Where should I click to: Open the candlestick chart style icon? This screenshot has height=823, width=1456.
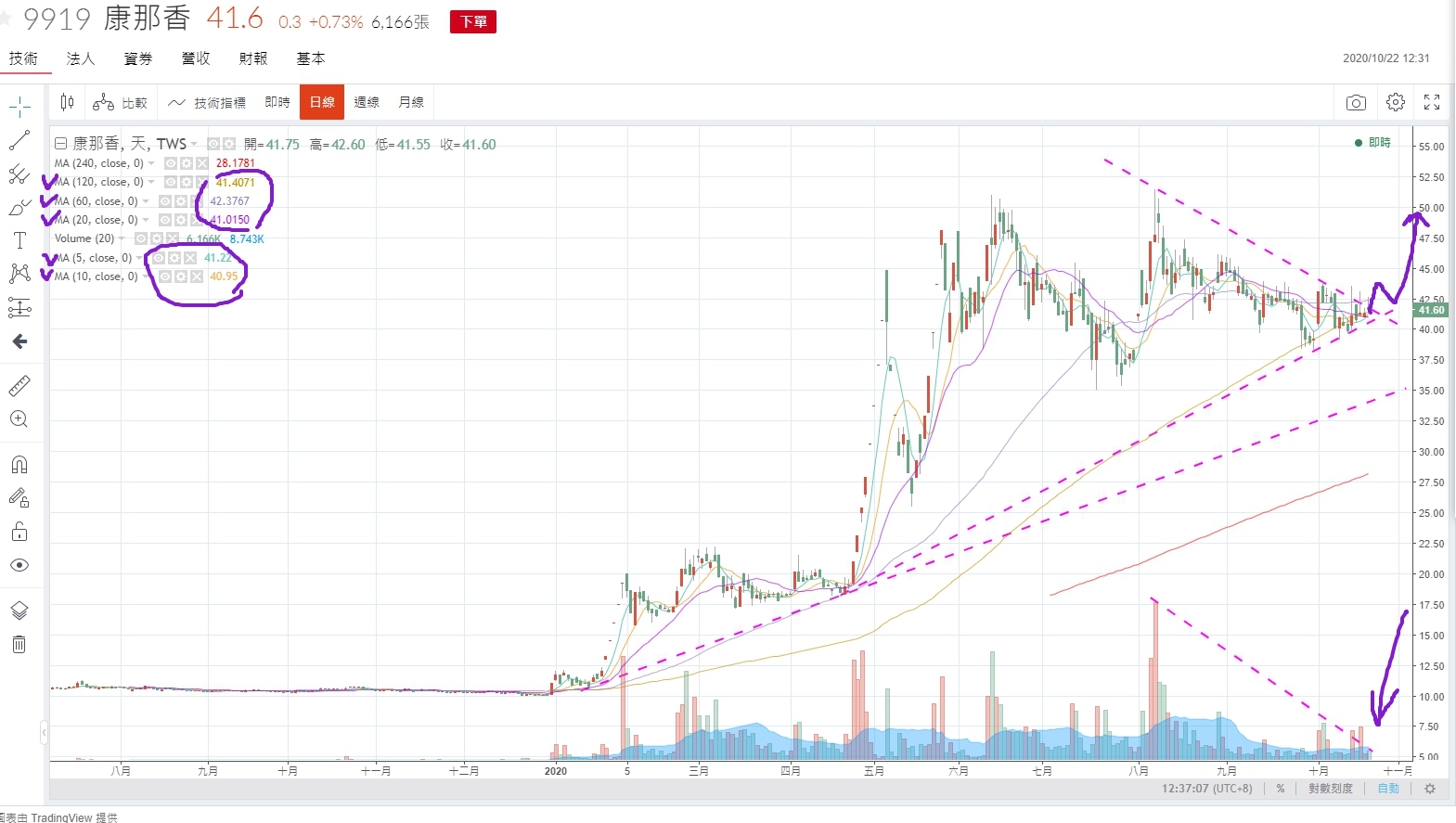coord(67,102)
